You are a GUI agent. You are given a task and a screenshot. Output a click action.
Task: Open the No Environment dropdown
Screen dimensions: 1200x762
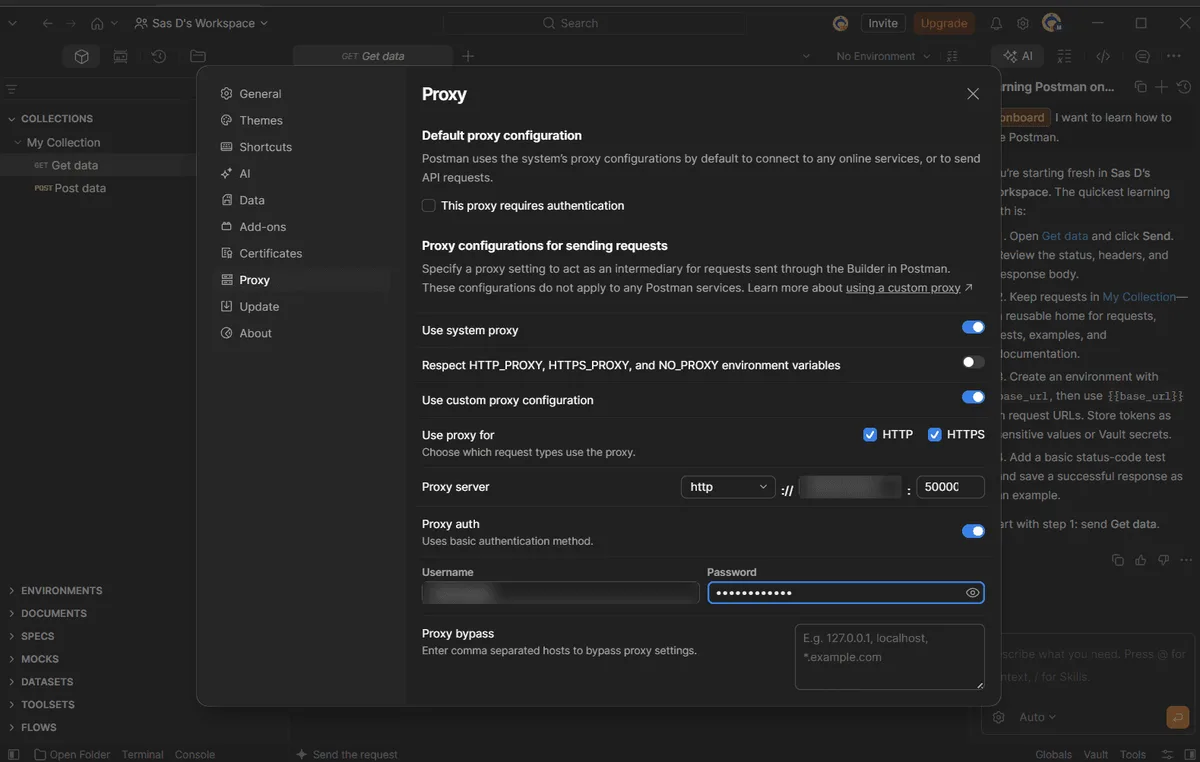pos(883,56)
